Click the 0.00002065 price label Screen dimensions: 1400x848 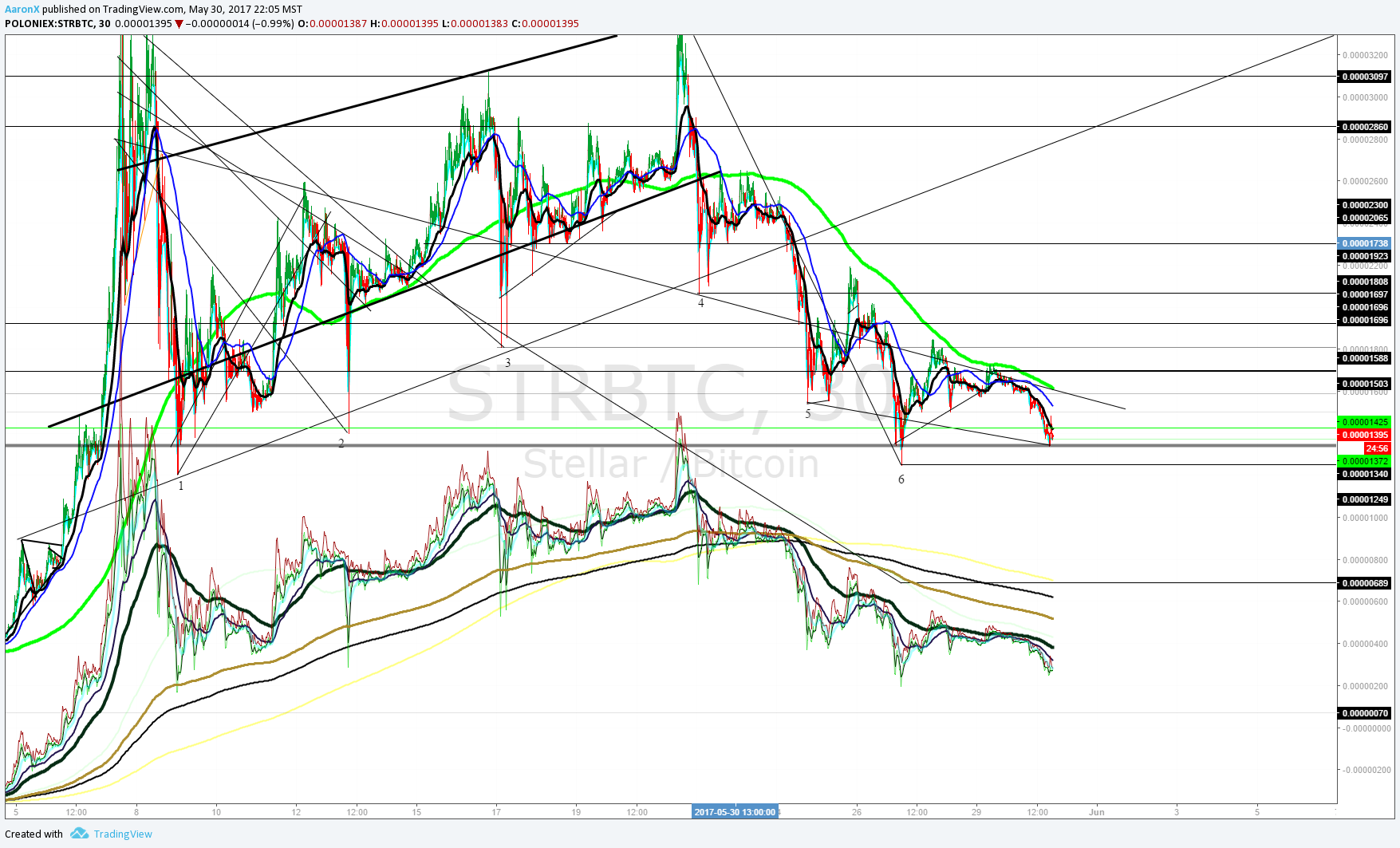(1365, 218)
